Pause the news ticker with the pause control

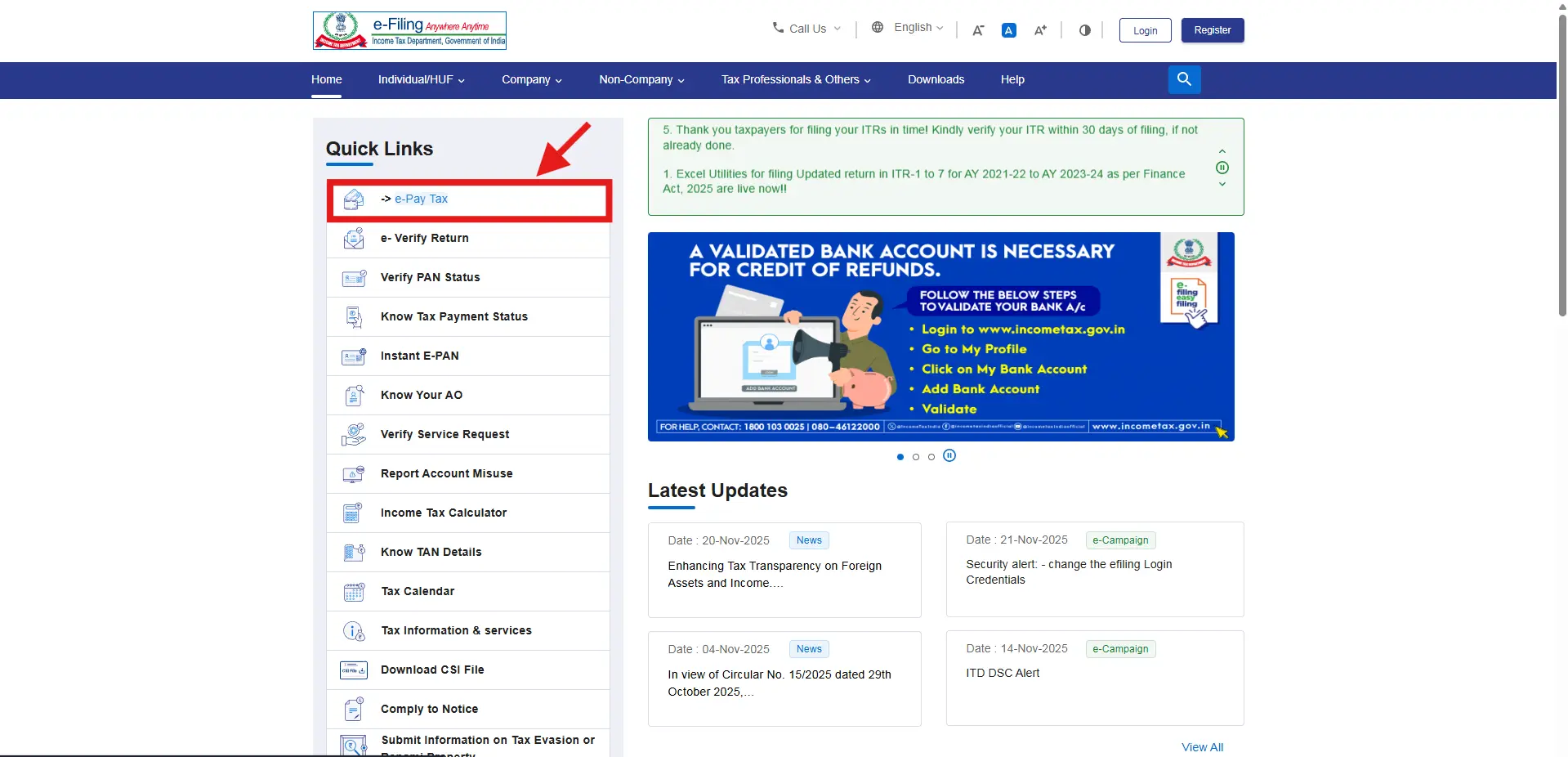(x=1222, y=168)
